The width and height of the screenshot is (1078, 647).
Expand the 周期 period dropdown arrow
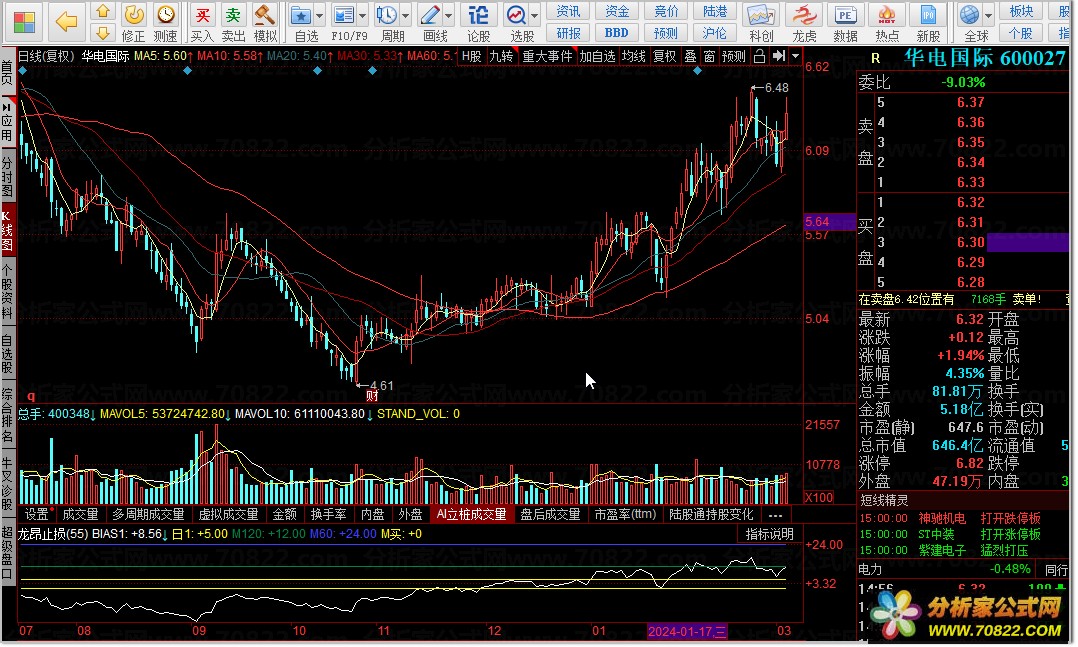(406, 16)
